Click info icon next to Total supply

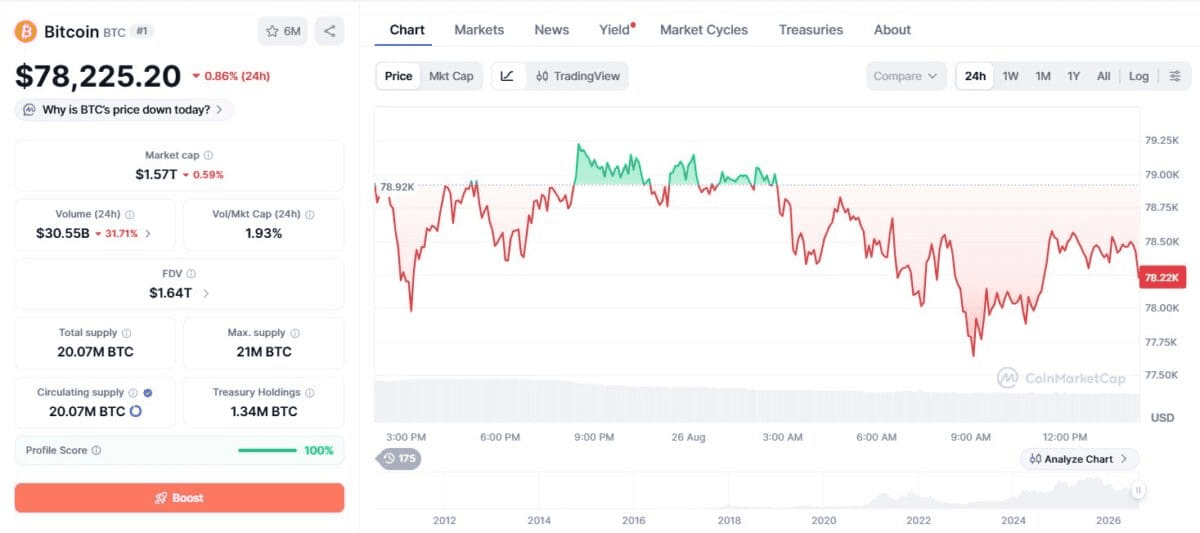(126, 333)
